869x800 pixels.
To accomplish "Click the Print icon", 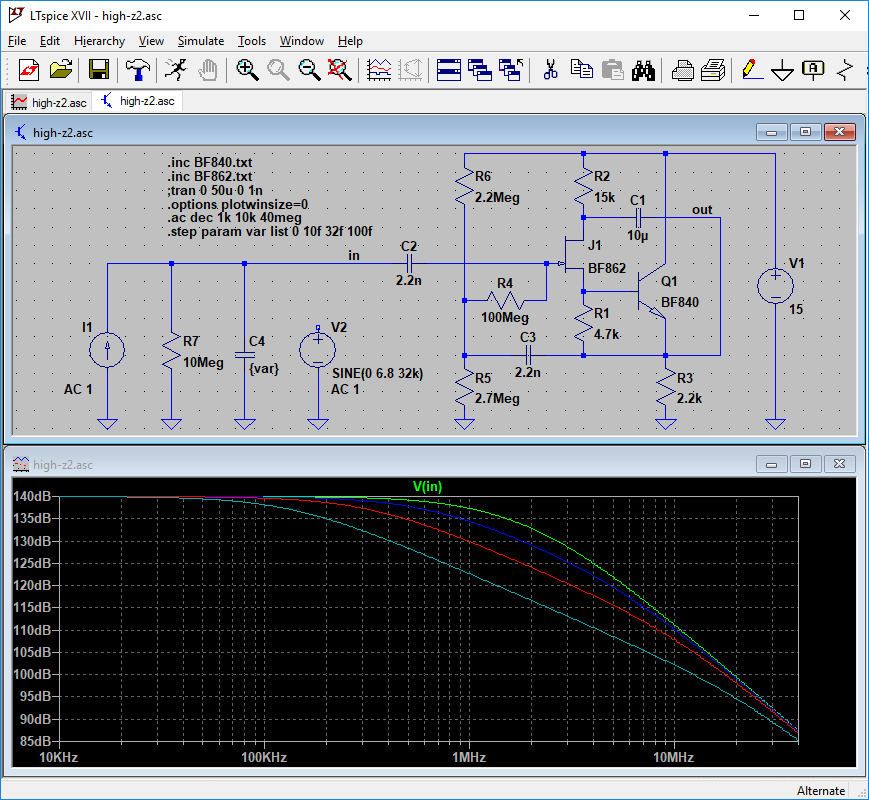I will click(682, 70).
